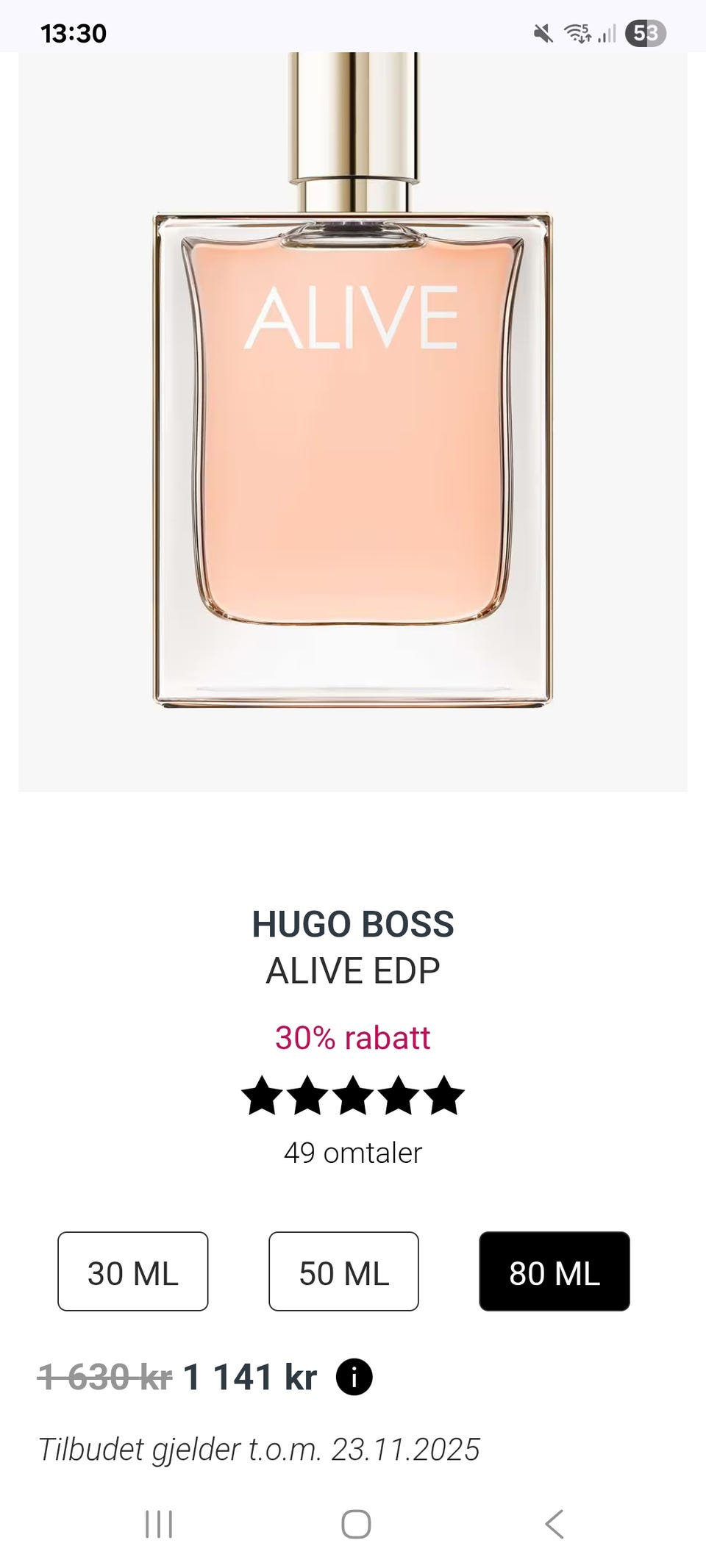Tap the mobile signal strength icon
The height and width of the screenshot is (1568, 706).
pyautogui.click(x=607, y=33)
